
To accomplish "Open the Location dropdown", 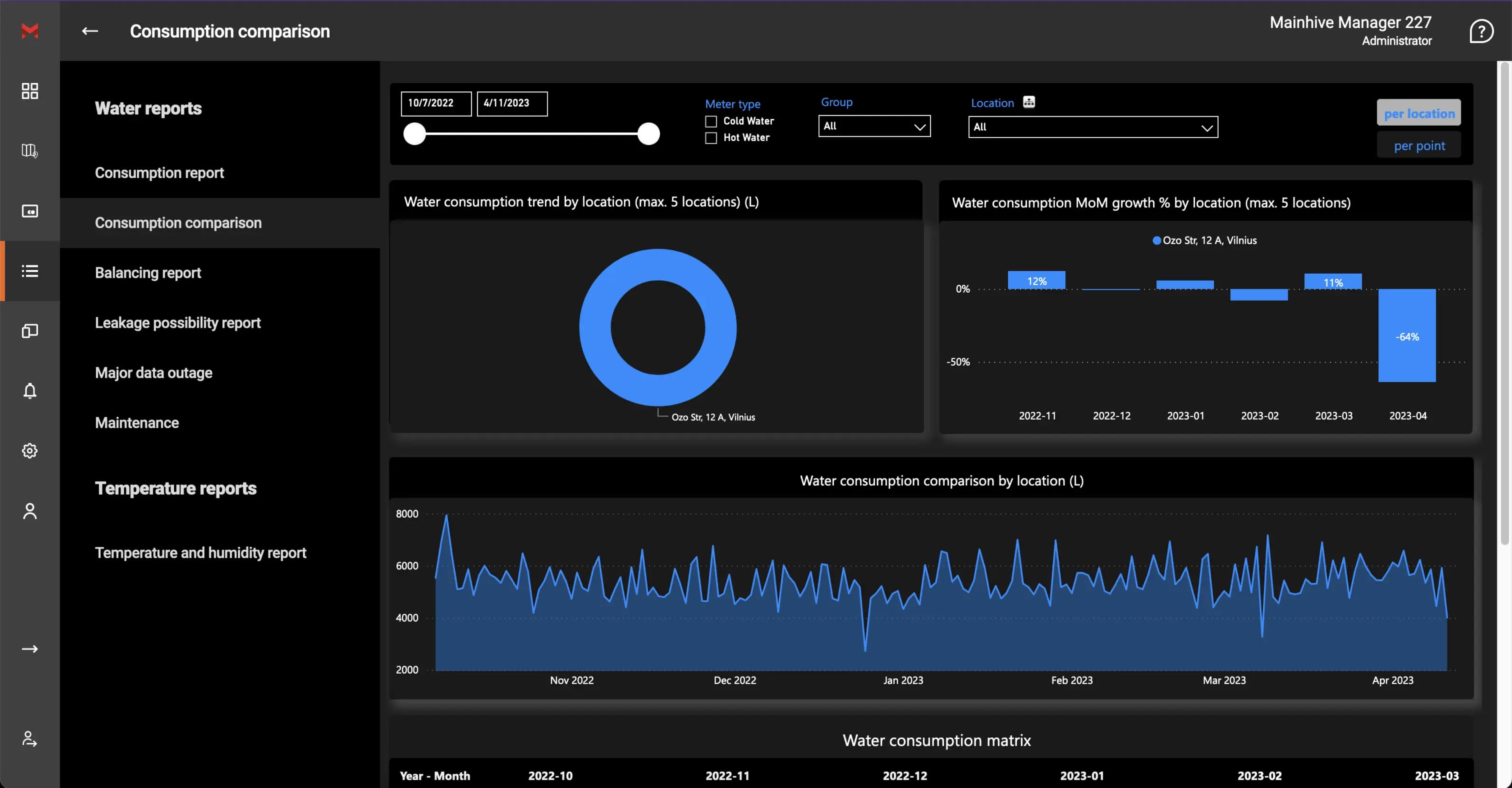I will 1092,128.
